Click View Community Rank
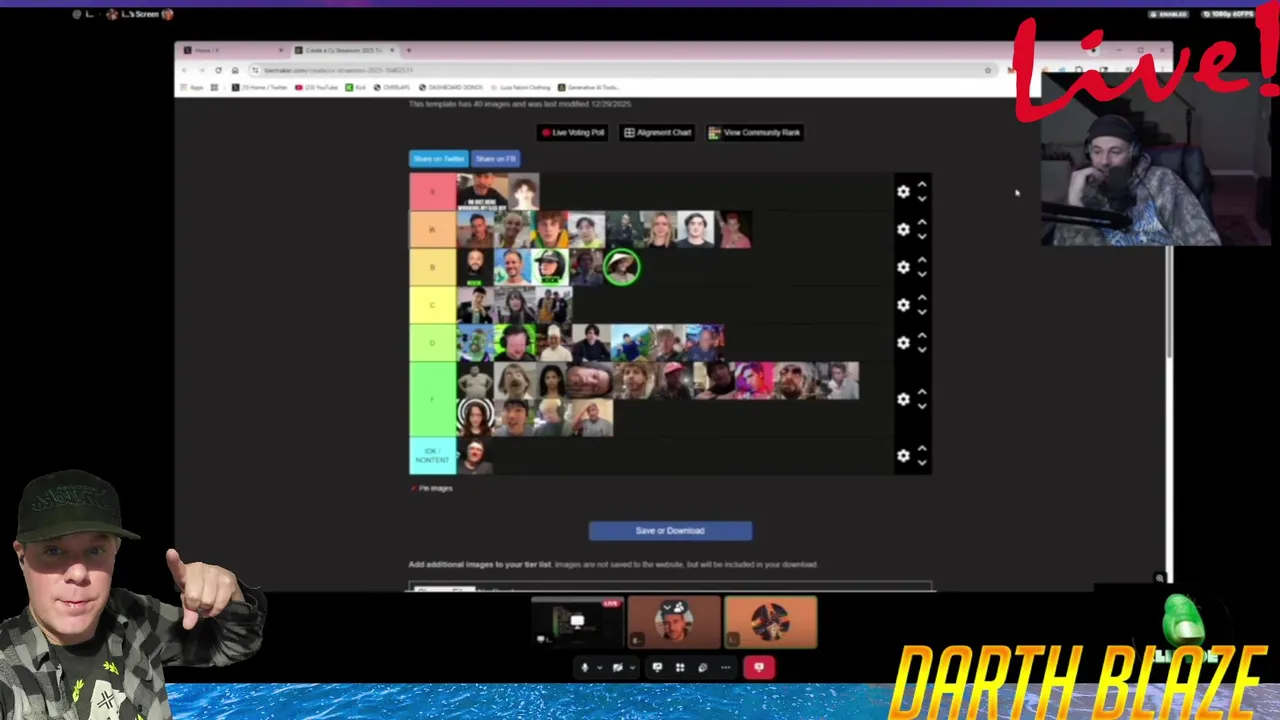Screen dimensions: 1280x720 755,132
